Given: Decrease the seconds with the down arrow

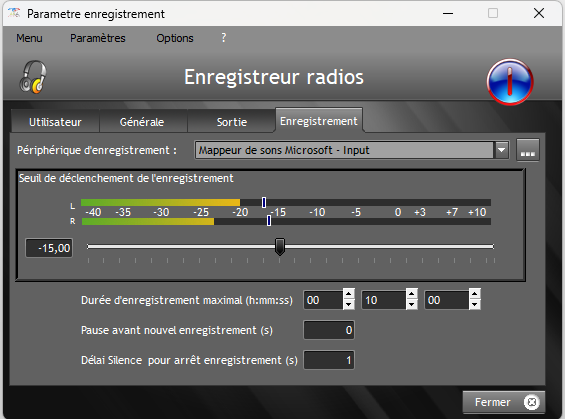Looking at the screenshot, I should (475, 305).
